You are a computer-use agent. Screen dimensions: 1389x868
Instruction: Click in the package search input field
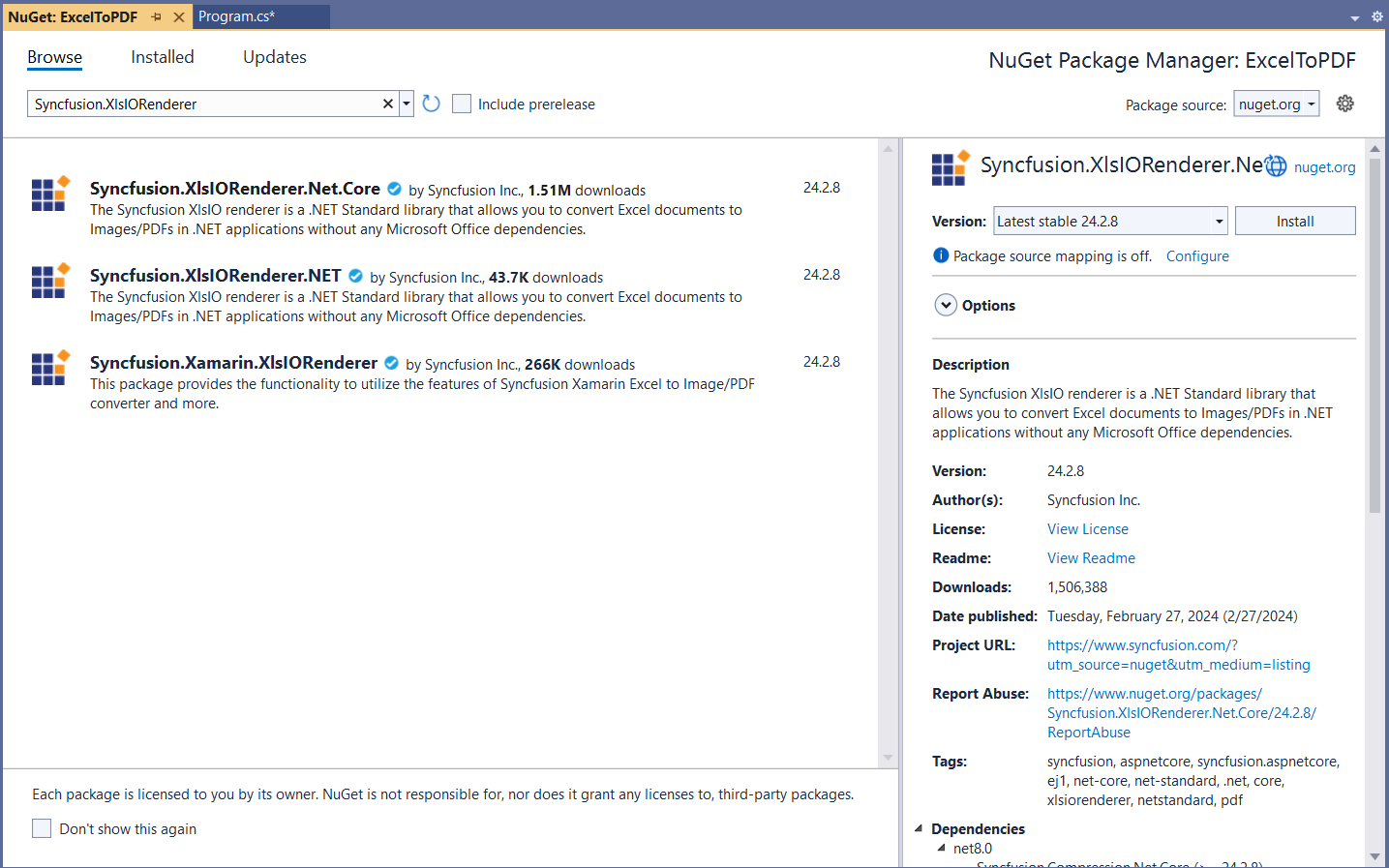[x=203, y=104]
